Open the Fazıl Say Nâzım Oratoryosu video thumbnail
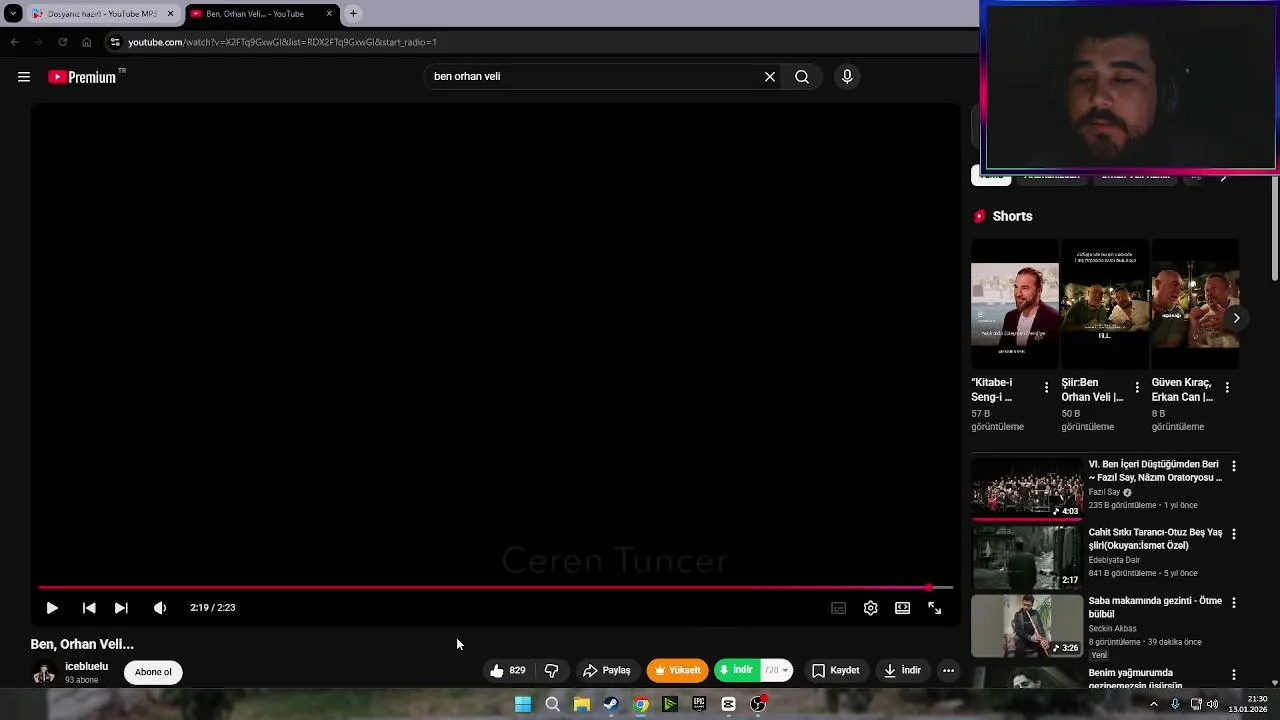This screenshot has width=1280, height=720. click(x=1026, y=489)
